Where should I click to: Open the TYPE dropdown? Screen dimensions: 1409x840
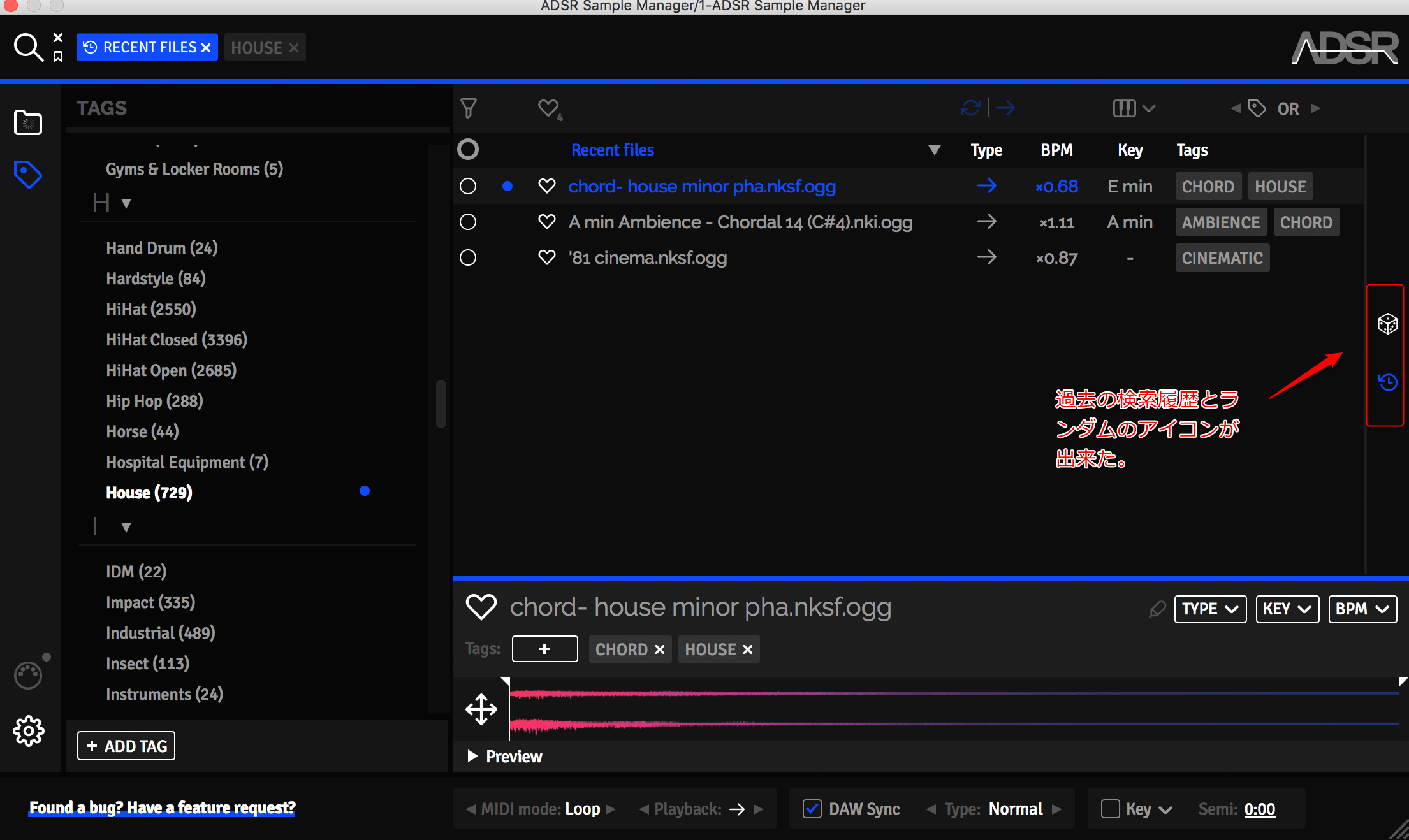coord(1209,609)
